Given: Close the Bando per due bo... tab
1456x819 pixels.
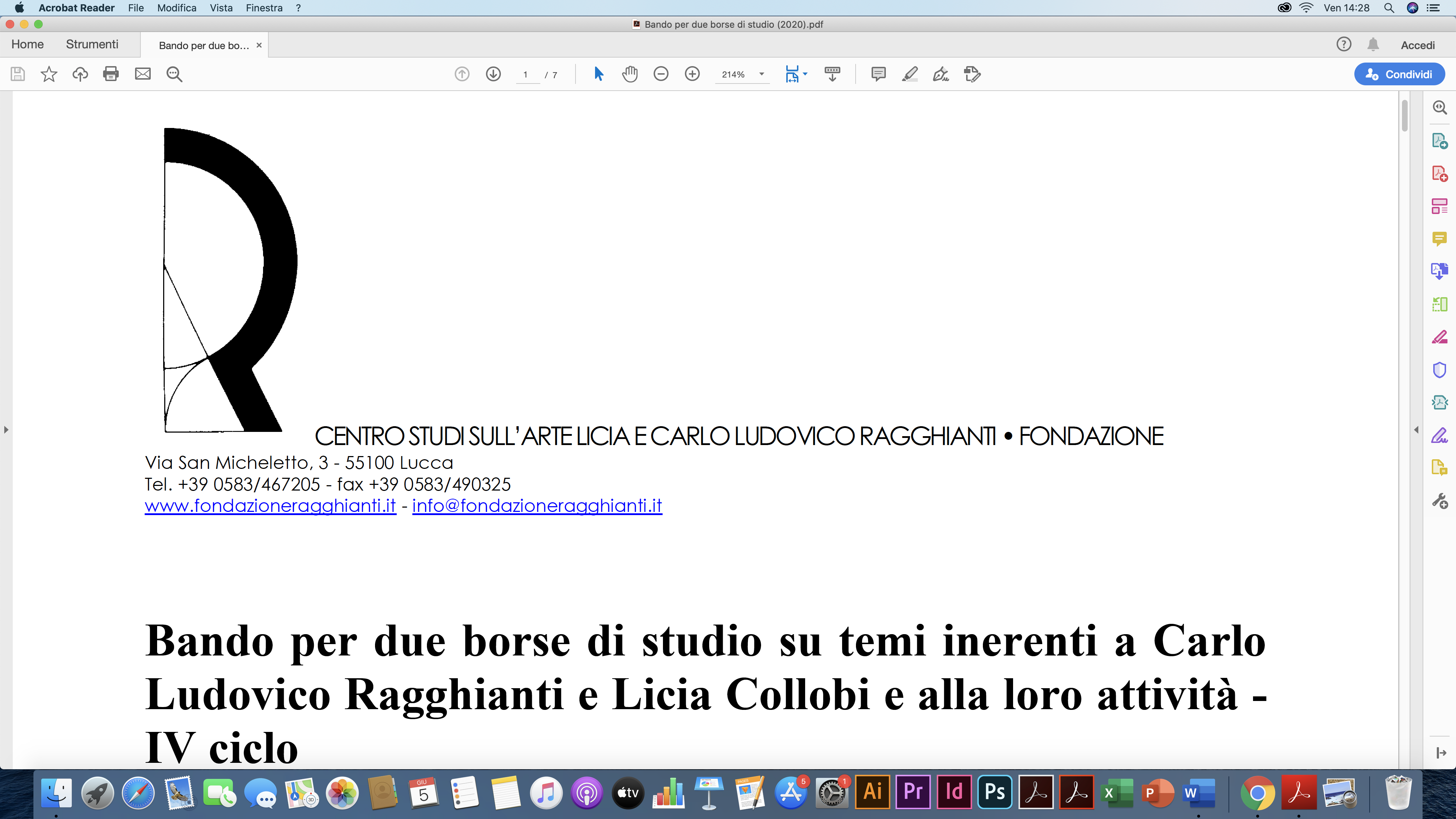Looking at the screenshot, I should 259,45.
